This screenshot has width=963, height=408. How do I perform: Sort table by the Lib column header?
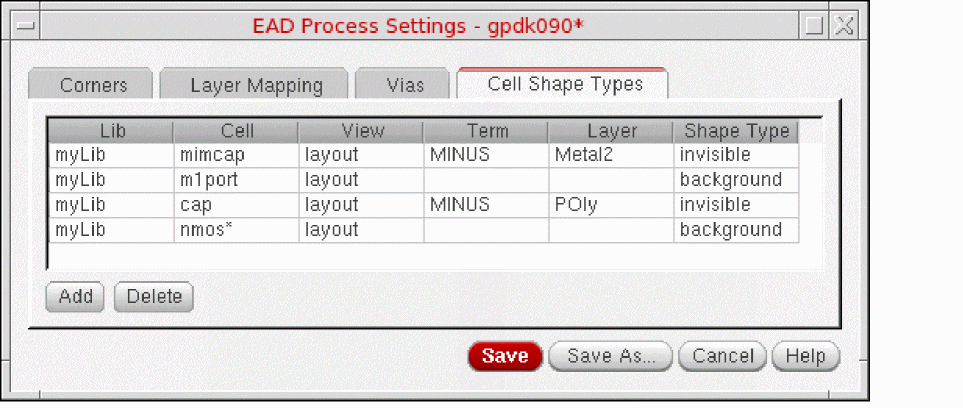tap(112, 131)
